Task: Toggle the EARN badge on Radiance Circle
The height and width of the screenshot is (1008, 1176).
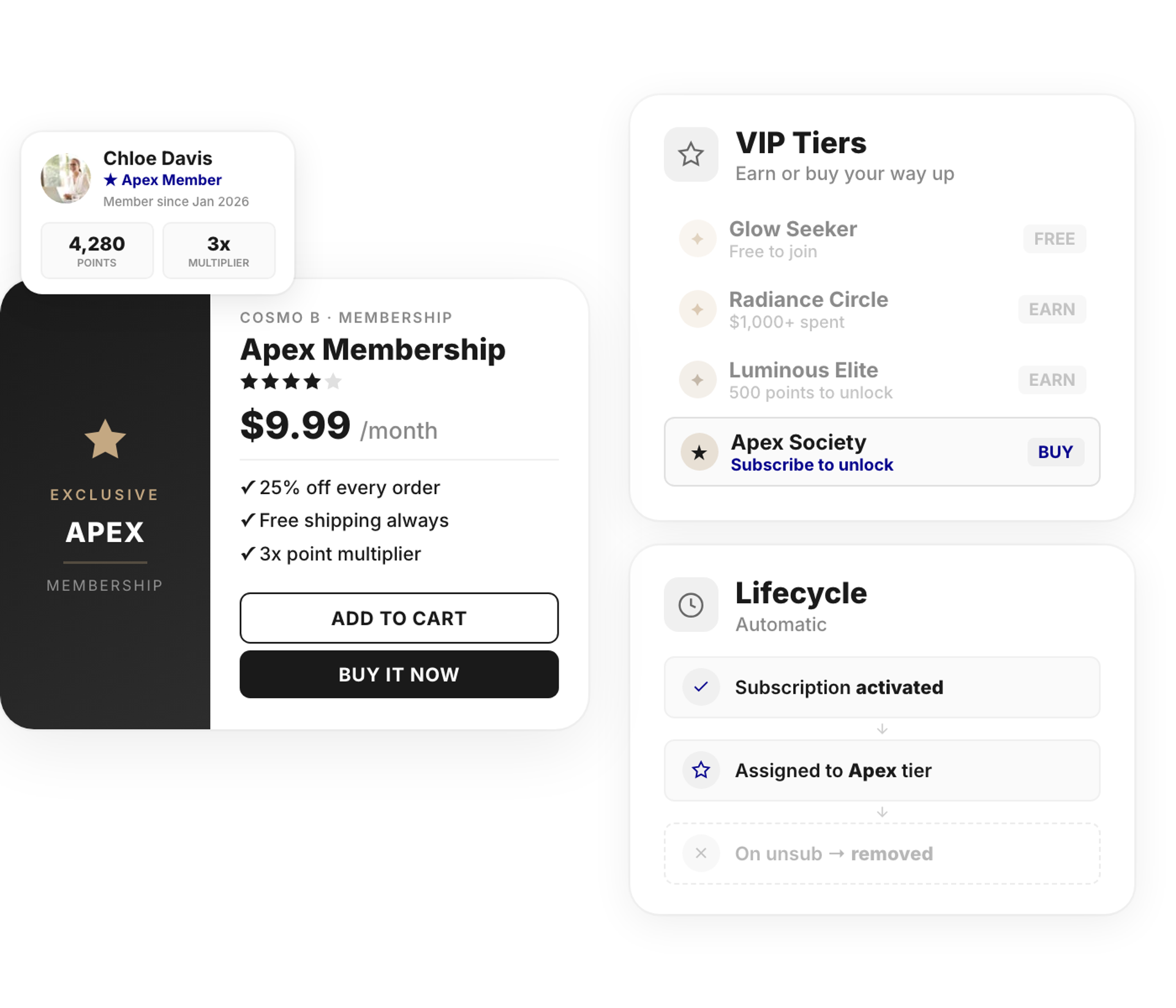Action: (x=1052, y=309)
